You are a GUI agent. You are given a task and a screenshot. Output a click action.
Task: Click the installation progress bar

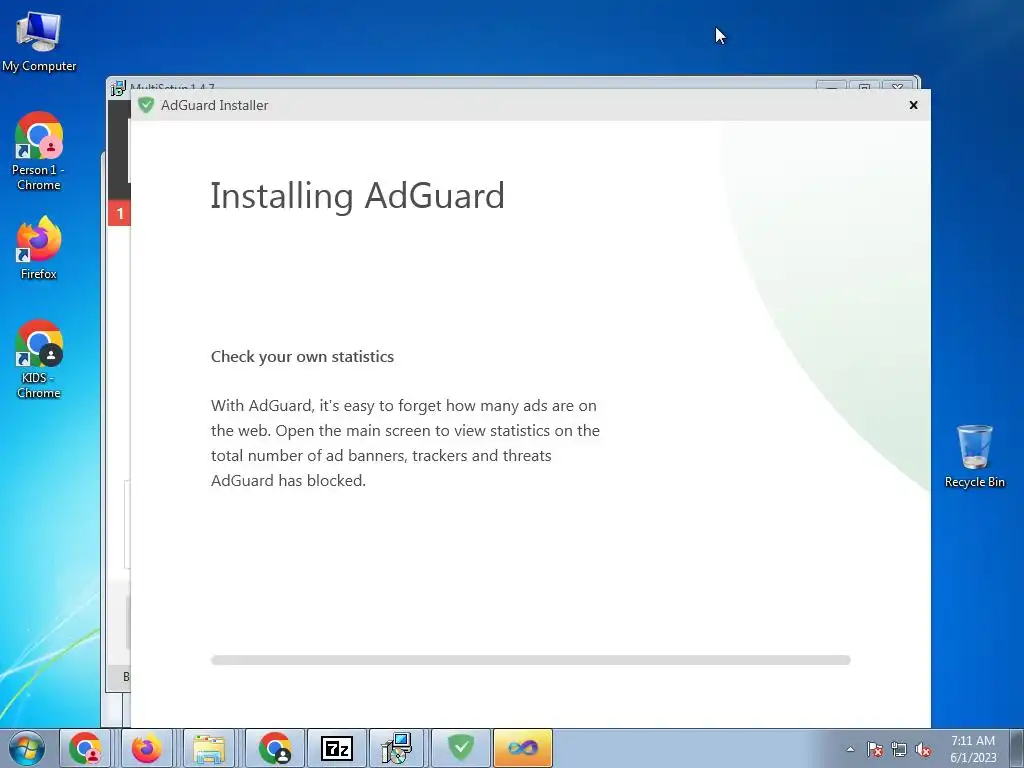tap(530, 660)
